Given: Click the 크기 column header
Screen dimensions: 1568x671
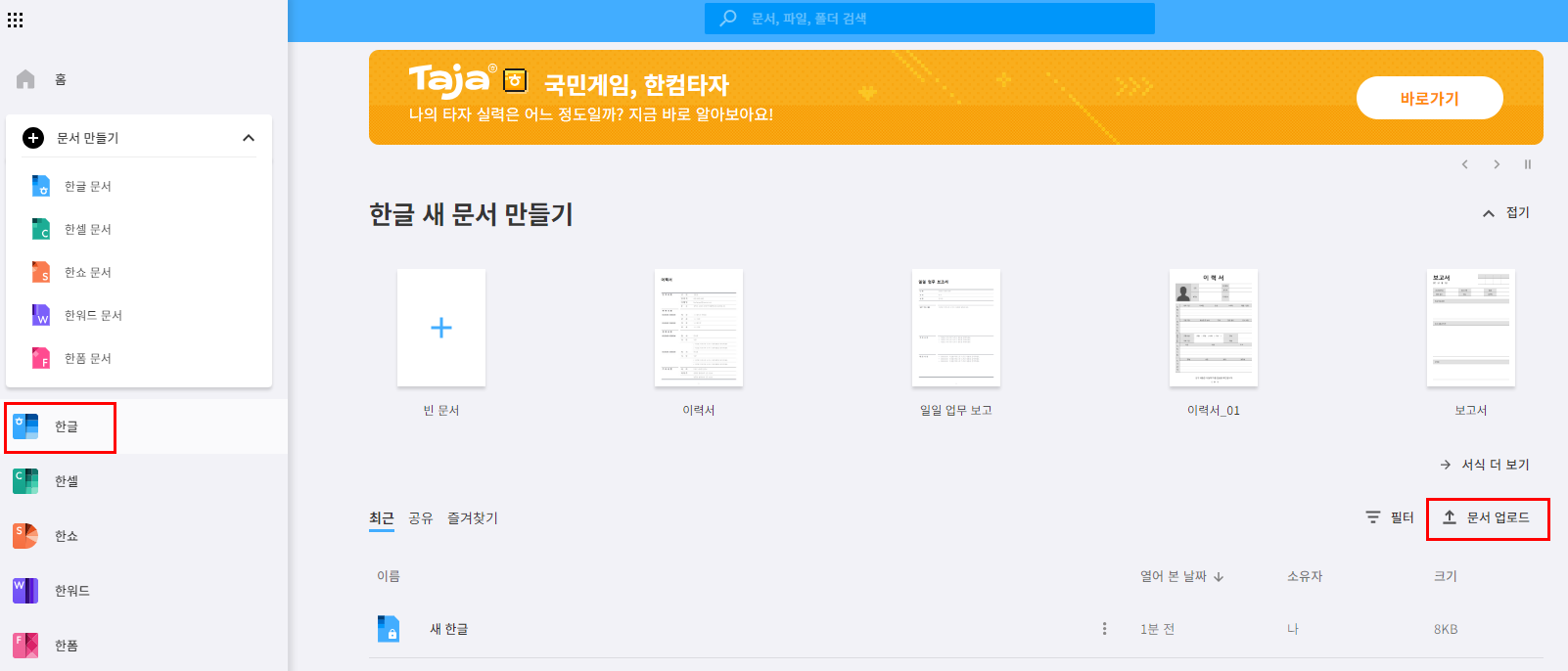Looking at the screenshot, I should pyautogui.click(x=1446, y=576).
